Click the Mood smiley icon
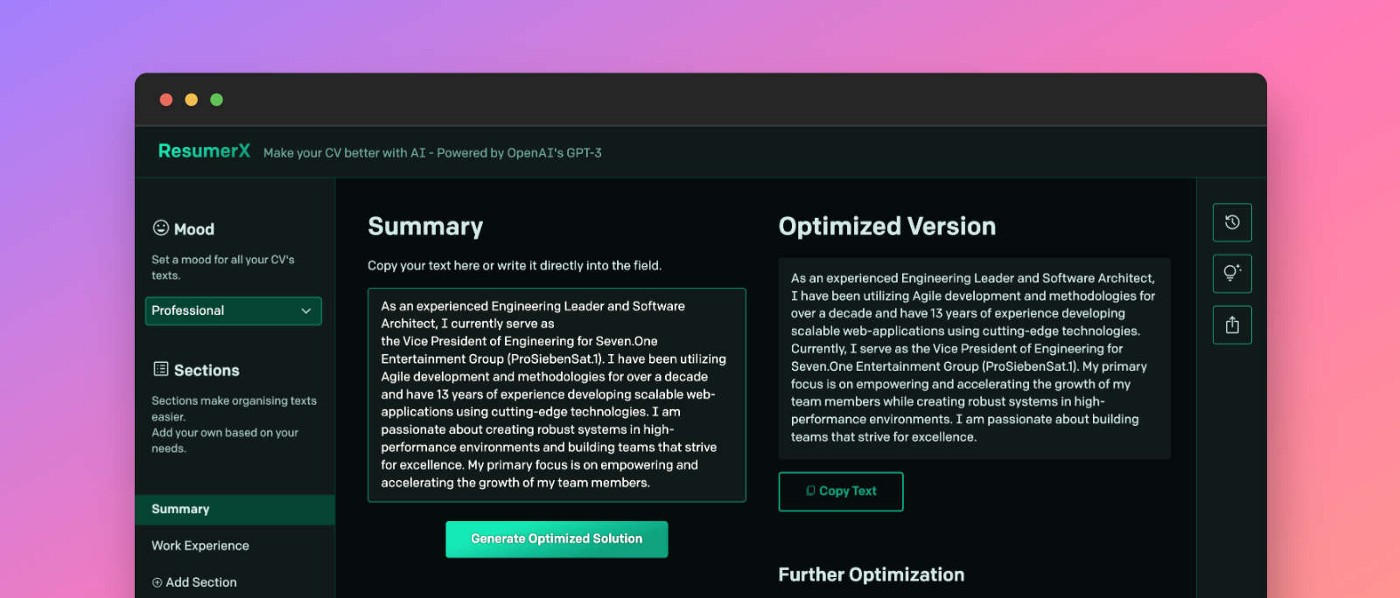Viewport: 1400px width, 598px height. pos(160,228)
